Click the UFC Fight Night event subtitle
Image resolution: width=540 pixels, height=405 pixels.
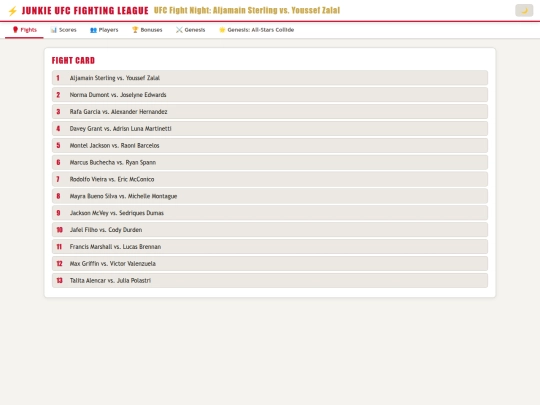click(x=247, y=10)
